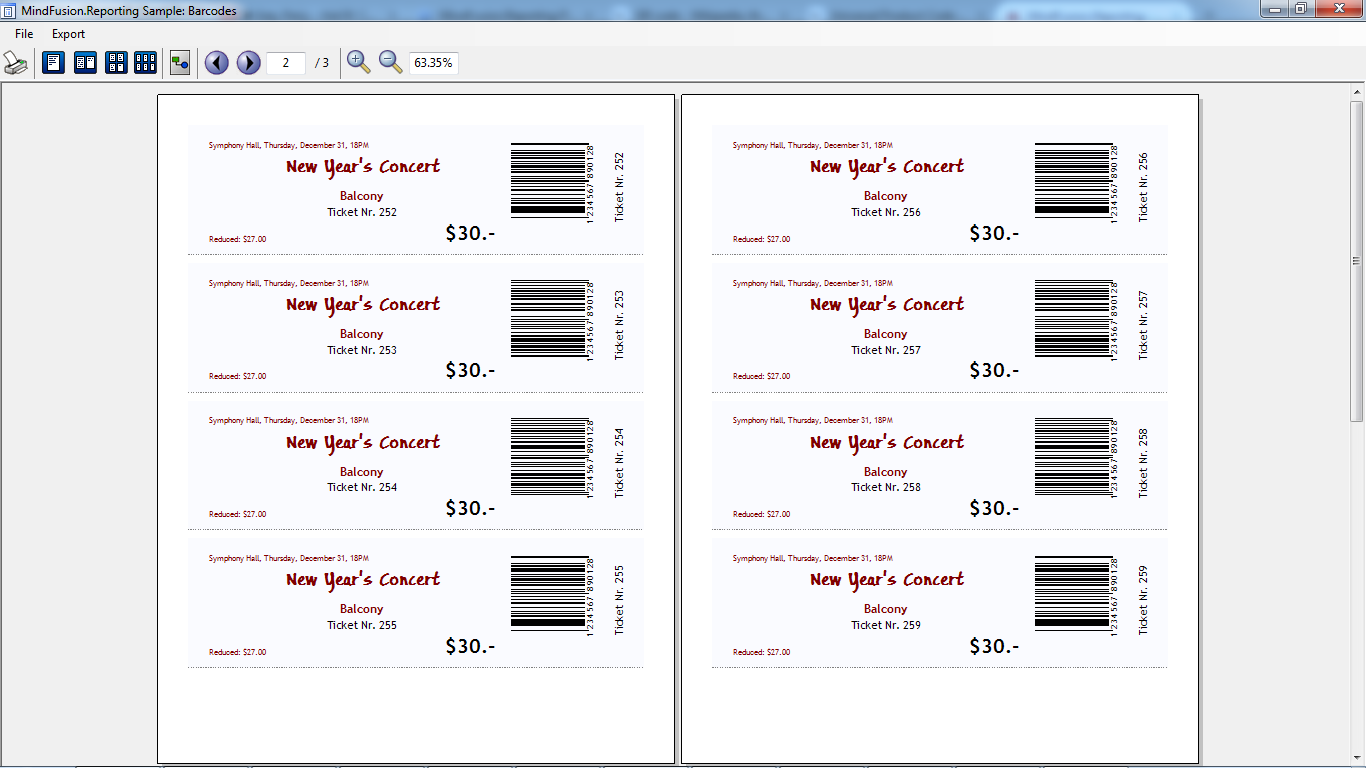Click the 63,35% zoom level field
This screenshot has height=768, width=1366.
point(433,63)
